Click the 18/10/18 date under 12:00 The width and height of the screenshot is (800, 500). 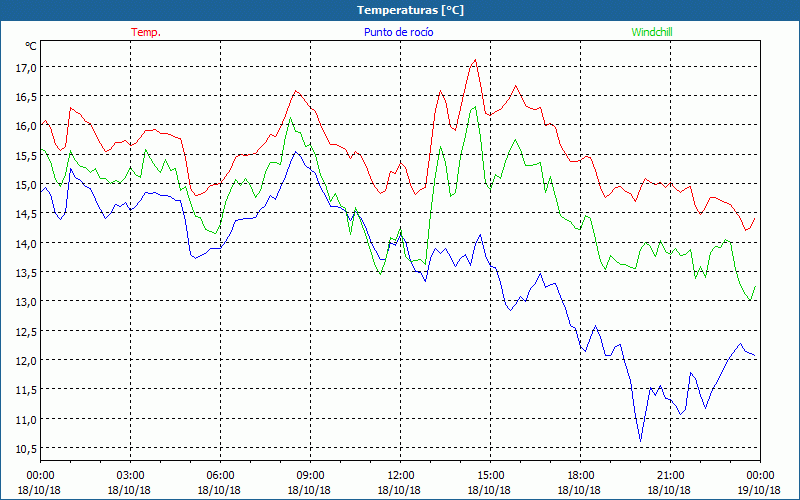[x=399, y=490]
